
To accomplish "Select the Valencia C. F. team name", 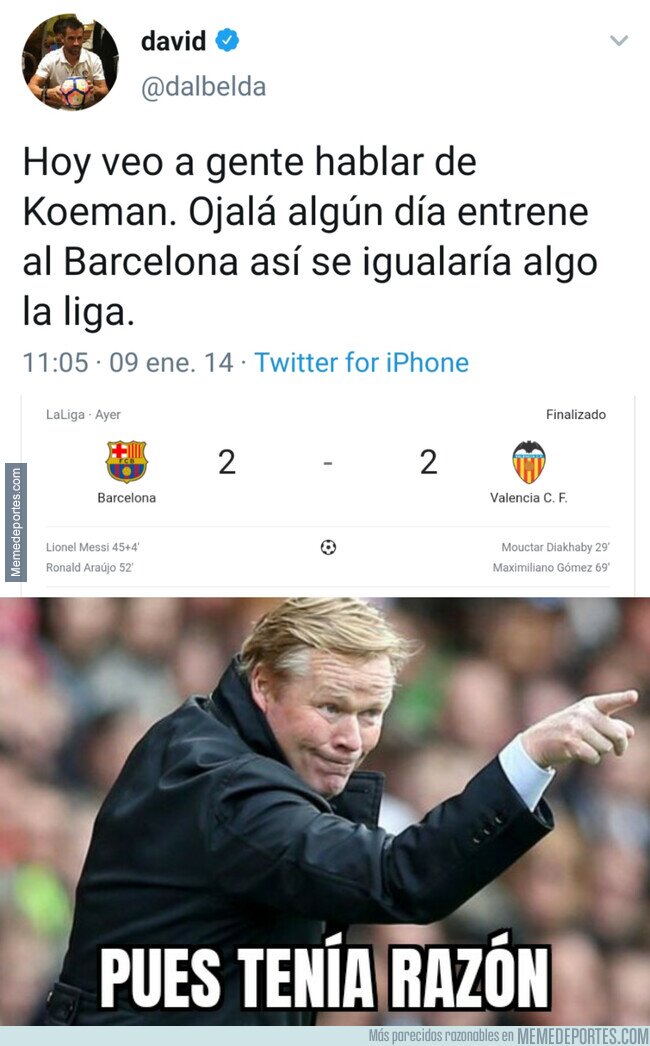I will pyautogui.click(x=529, y=498).
